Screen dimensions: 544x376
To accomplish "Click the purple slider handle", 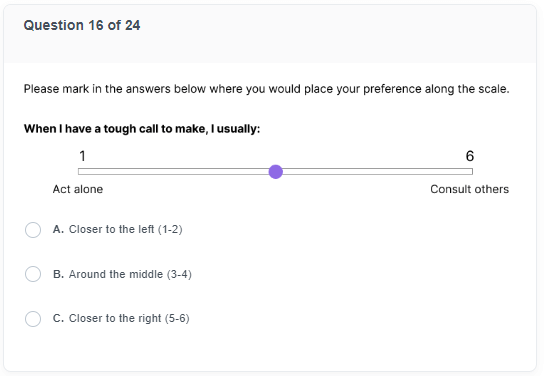I will (x=276, y=172).
